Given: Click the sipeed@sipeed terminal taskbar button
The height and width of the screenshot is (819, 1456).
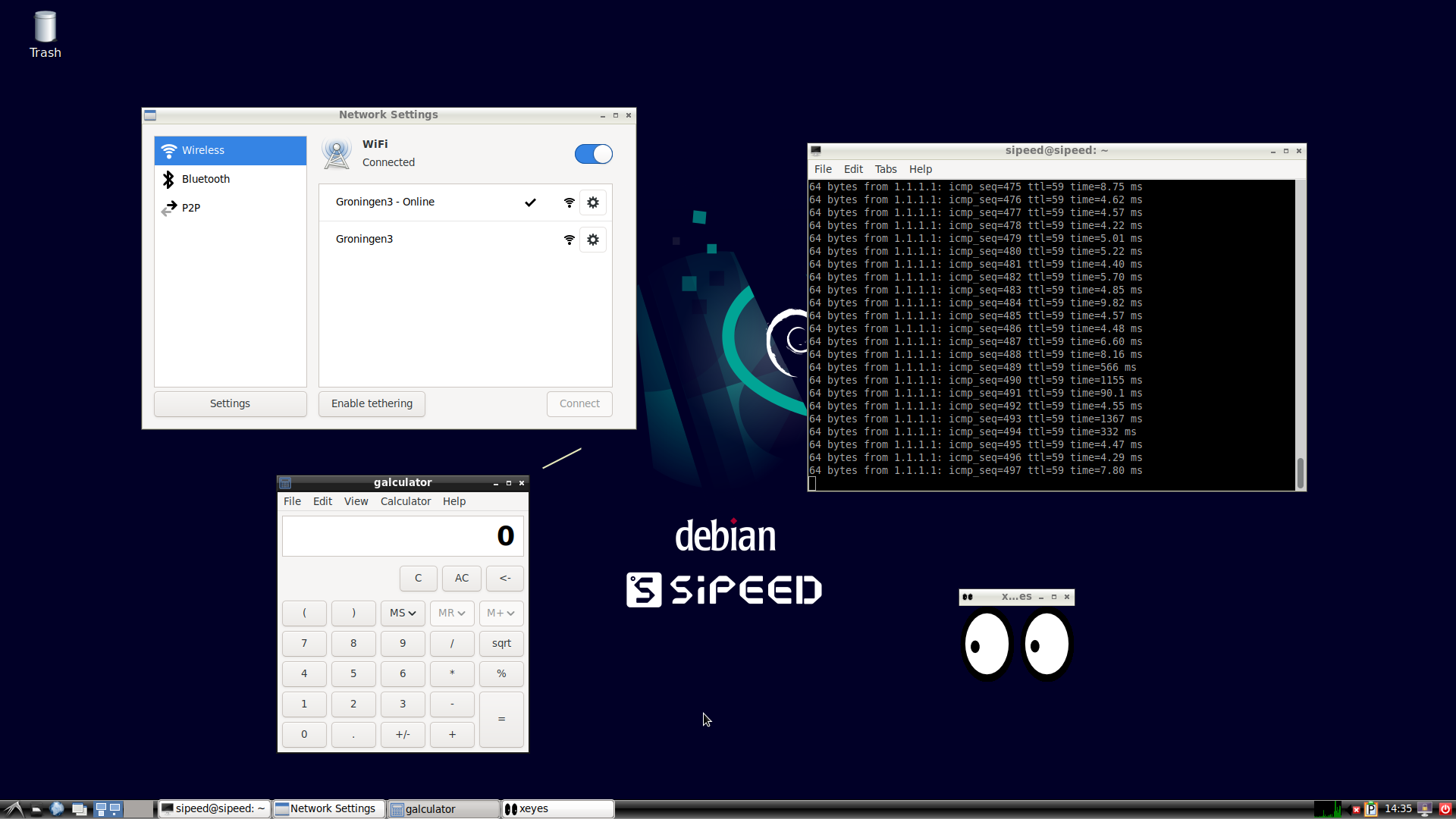Looking at the screenshot, I should pyautogui.click(x=214, y=809).
